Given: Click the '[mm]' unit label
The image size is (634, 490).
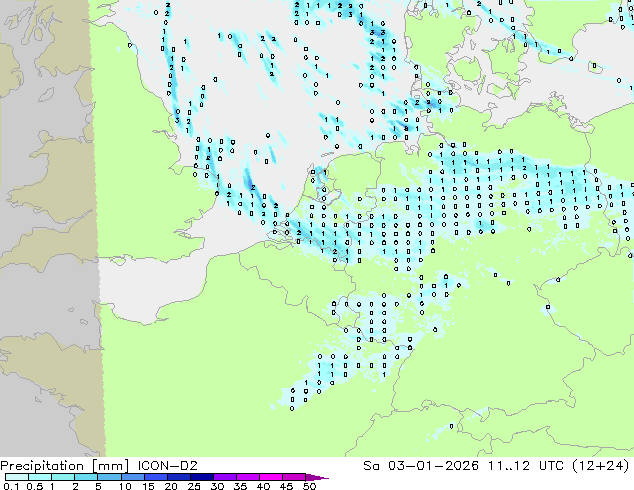Looking at the screenshot, I should pyautogui.click(x=110, y=466).
